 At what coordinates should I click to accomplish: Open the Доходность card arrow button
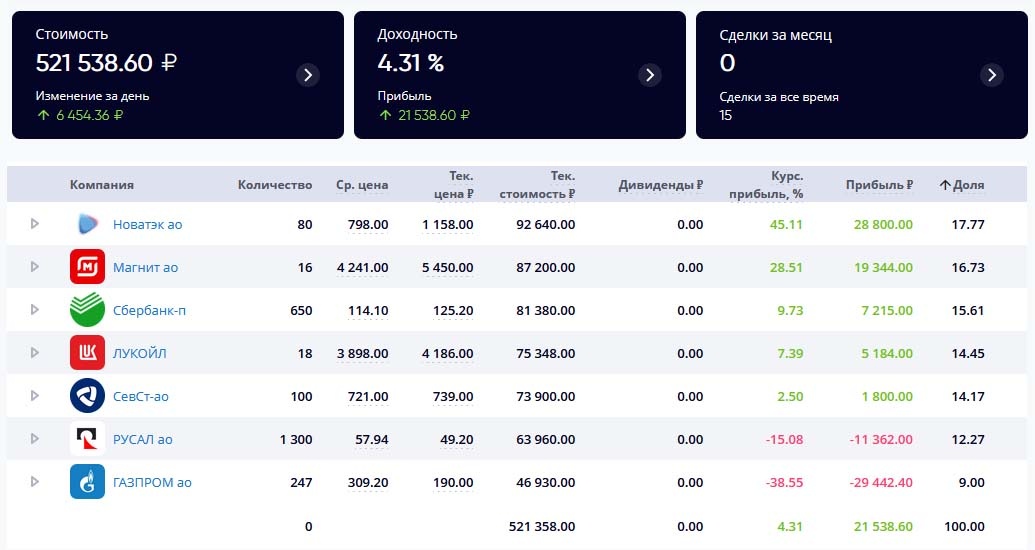click(650, 75)
